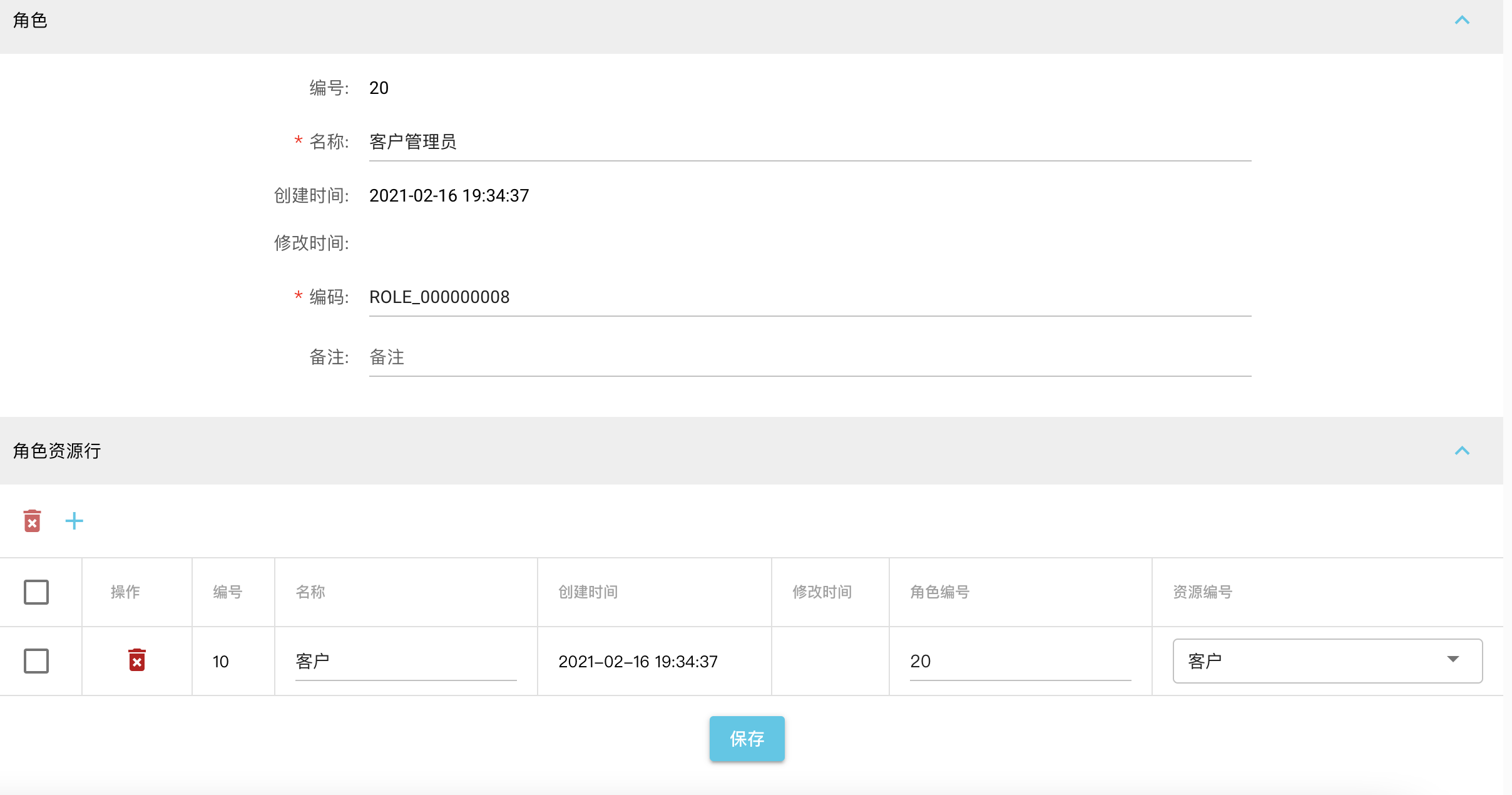Click the row's 名称 input with 客户
Viewport: 1512px width, 795px height.
click(406, 662)
